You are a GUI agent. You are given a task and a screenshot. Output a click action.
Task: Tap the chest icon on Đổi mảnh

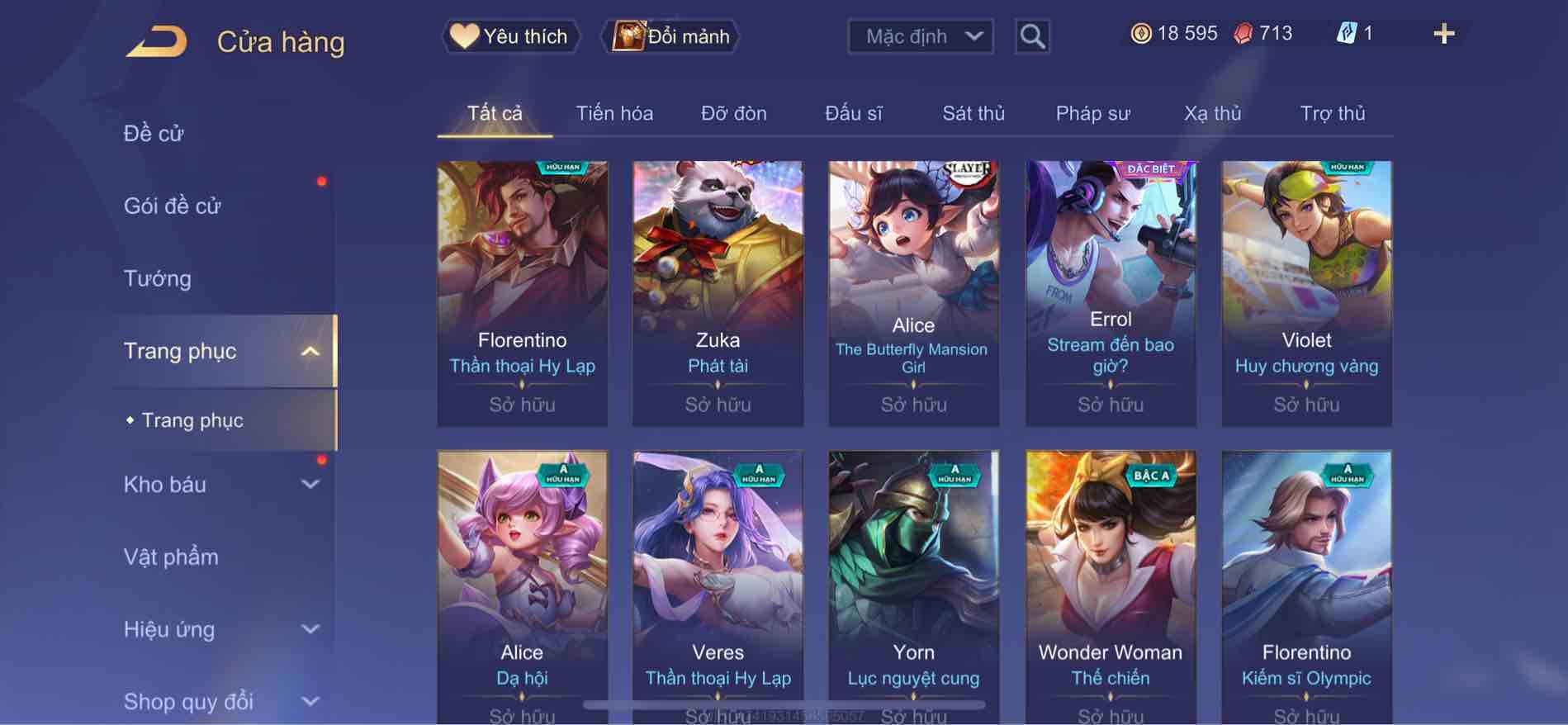(628, 36)
